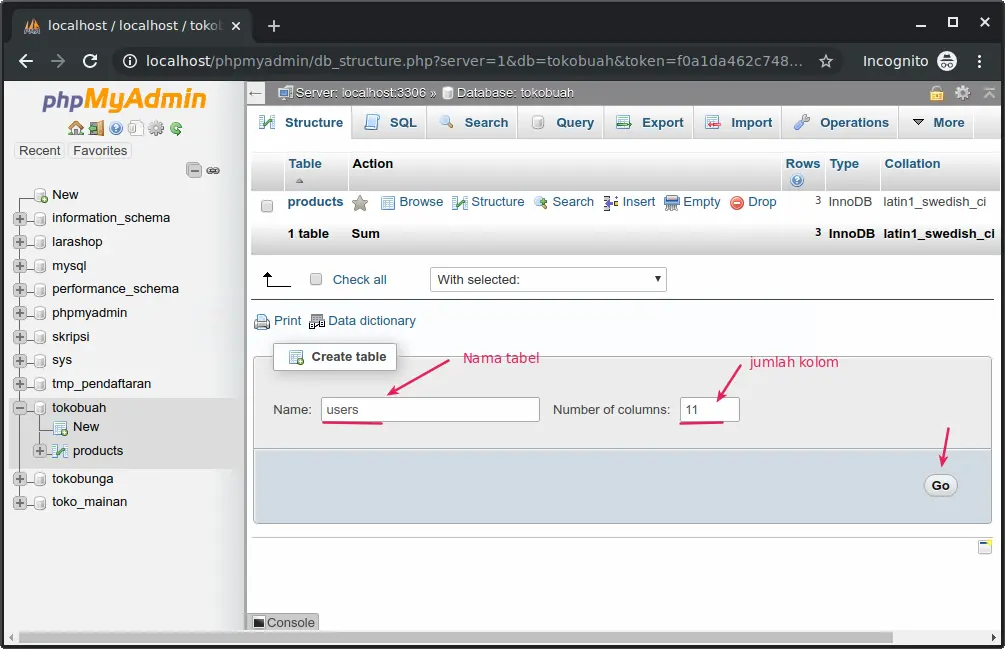Select toko_mainan database in tree
This screenshot has width=1005, height=649.
point(89,502)
